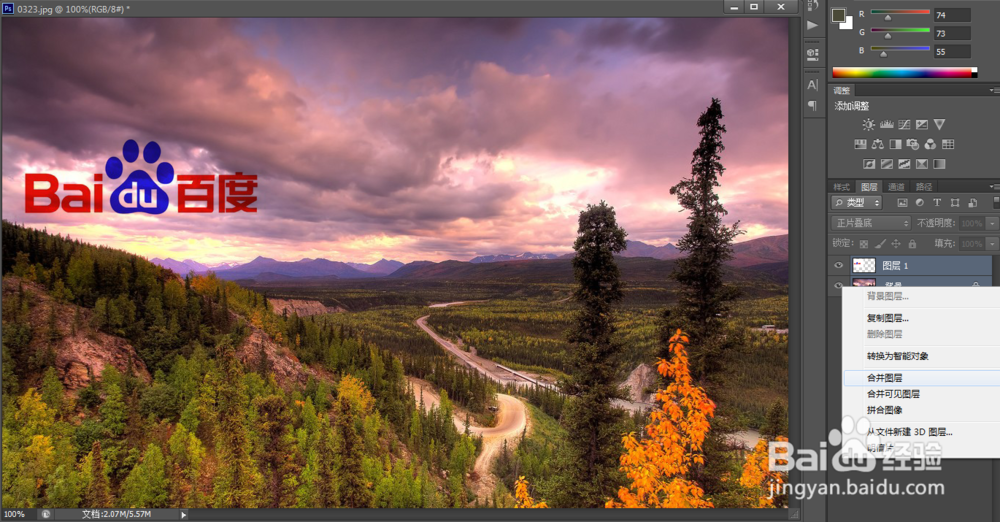The image size is (1000, 522).
Task: Open the Actions panel play icon
Action: click(812, 26)
